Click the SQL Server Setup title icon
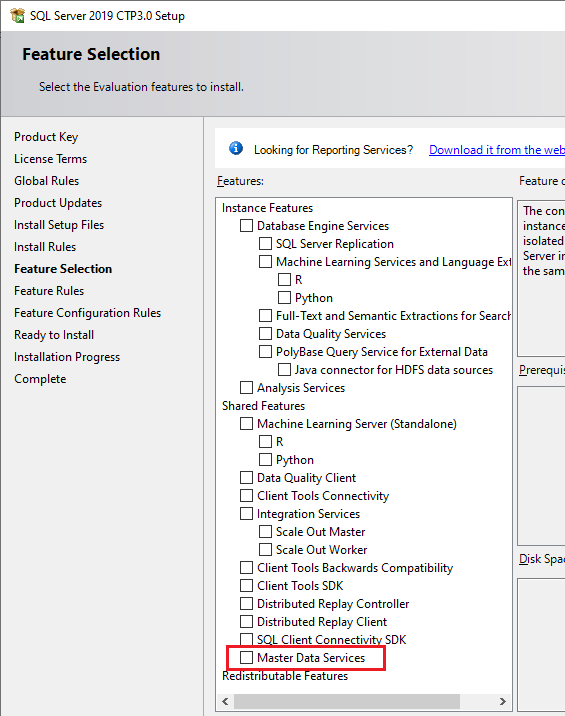Viewport: 565px width, 716px height. pos(18,15)
